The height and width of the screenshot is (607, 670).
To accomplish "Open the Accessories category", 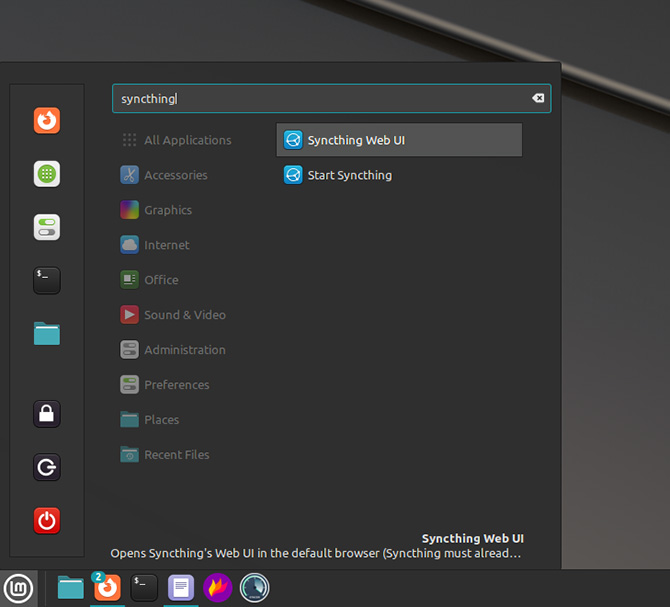I will pyautogui.click(x=164, y=175).
